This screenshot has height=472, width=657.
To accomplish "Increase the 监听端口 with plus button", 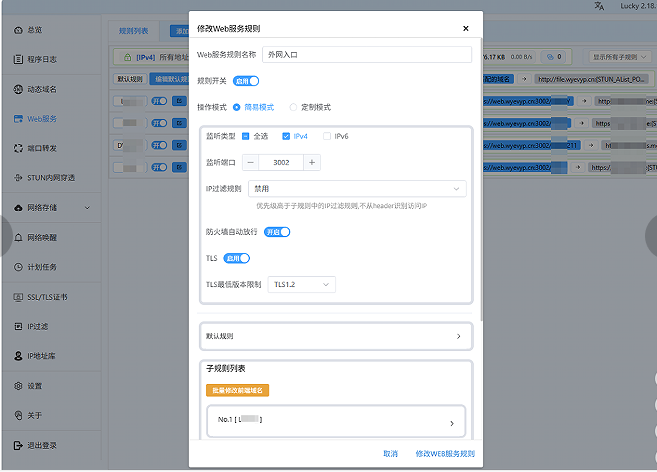I will [x=313, y=162].
